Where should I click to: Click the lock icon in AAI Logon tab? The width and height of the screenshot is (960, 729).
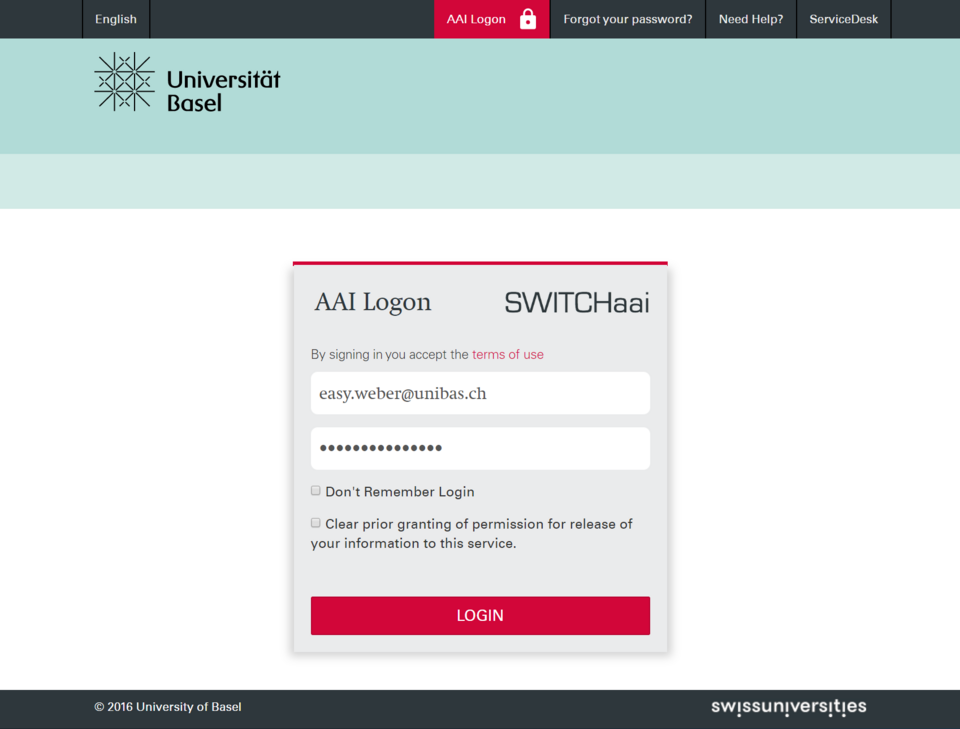point(528,19)
